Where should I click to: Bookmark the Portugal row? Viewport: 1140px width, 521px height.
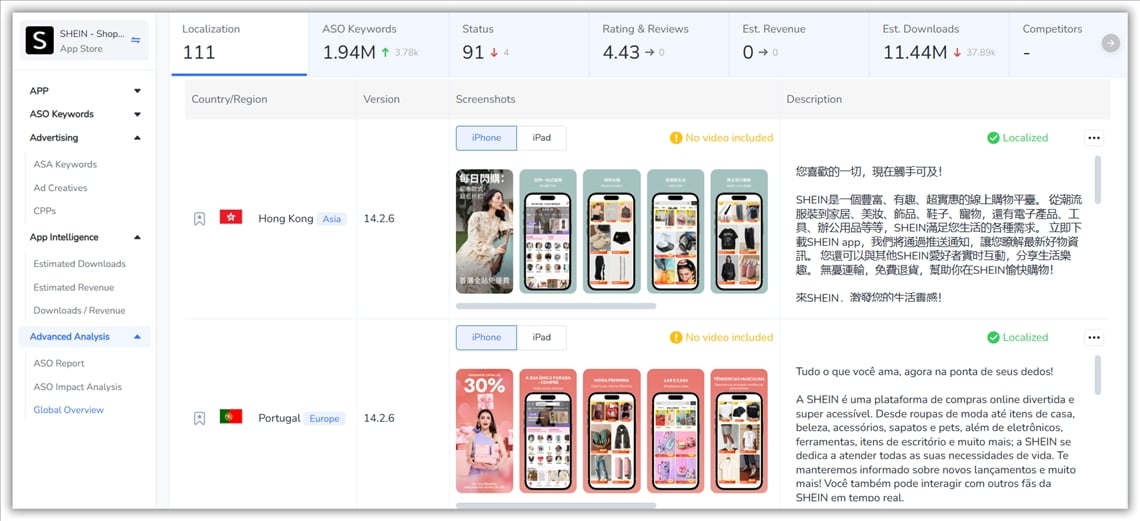(x=199, y=418)
